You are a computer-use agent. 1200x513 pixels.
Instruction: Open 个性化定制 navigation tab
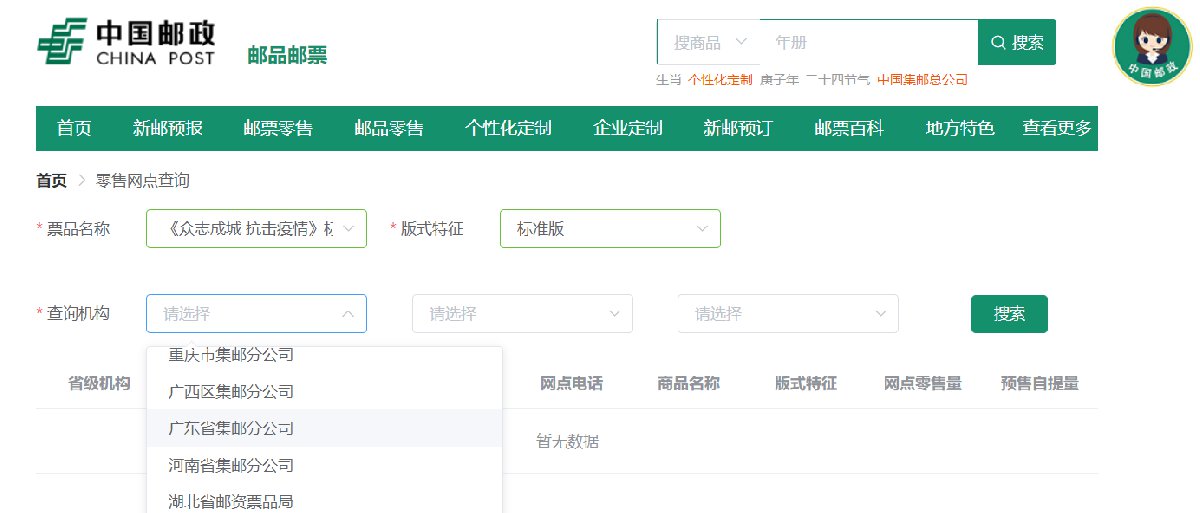(508, 128)
